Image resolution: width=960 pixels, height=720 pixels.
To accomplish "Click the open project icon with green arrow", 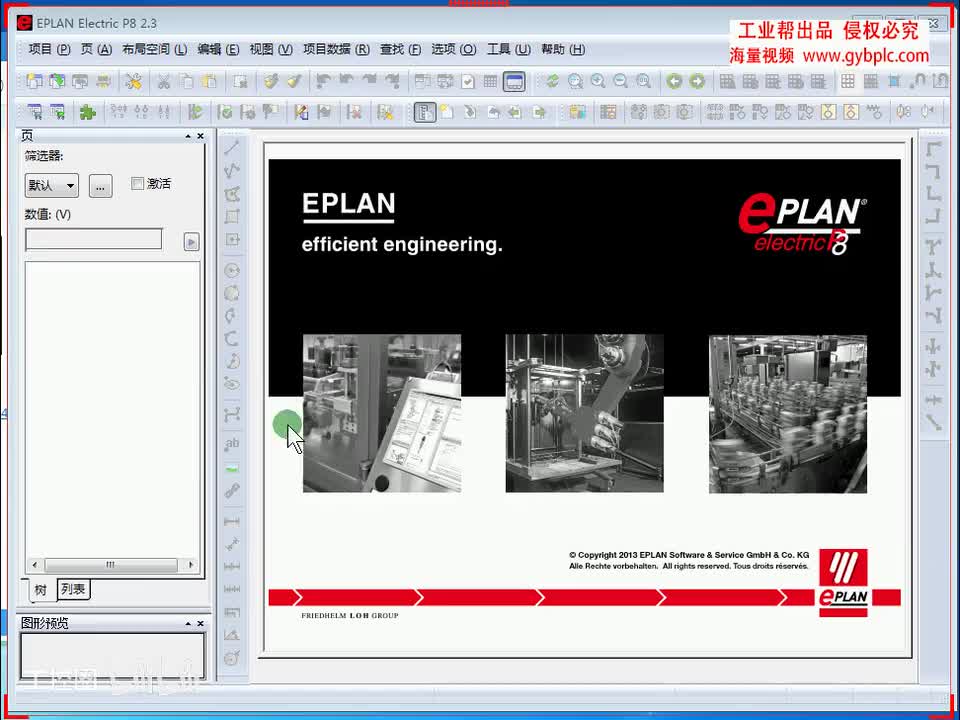I will pyautogui.click(x=58, y=81).
